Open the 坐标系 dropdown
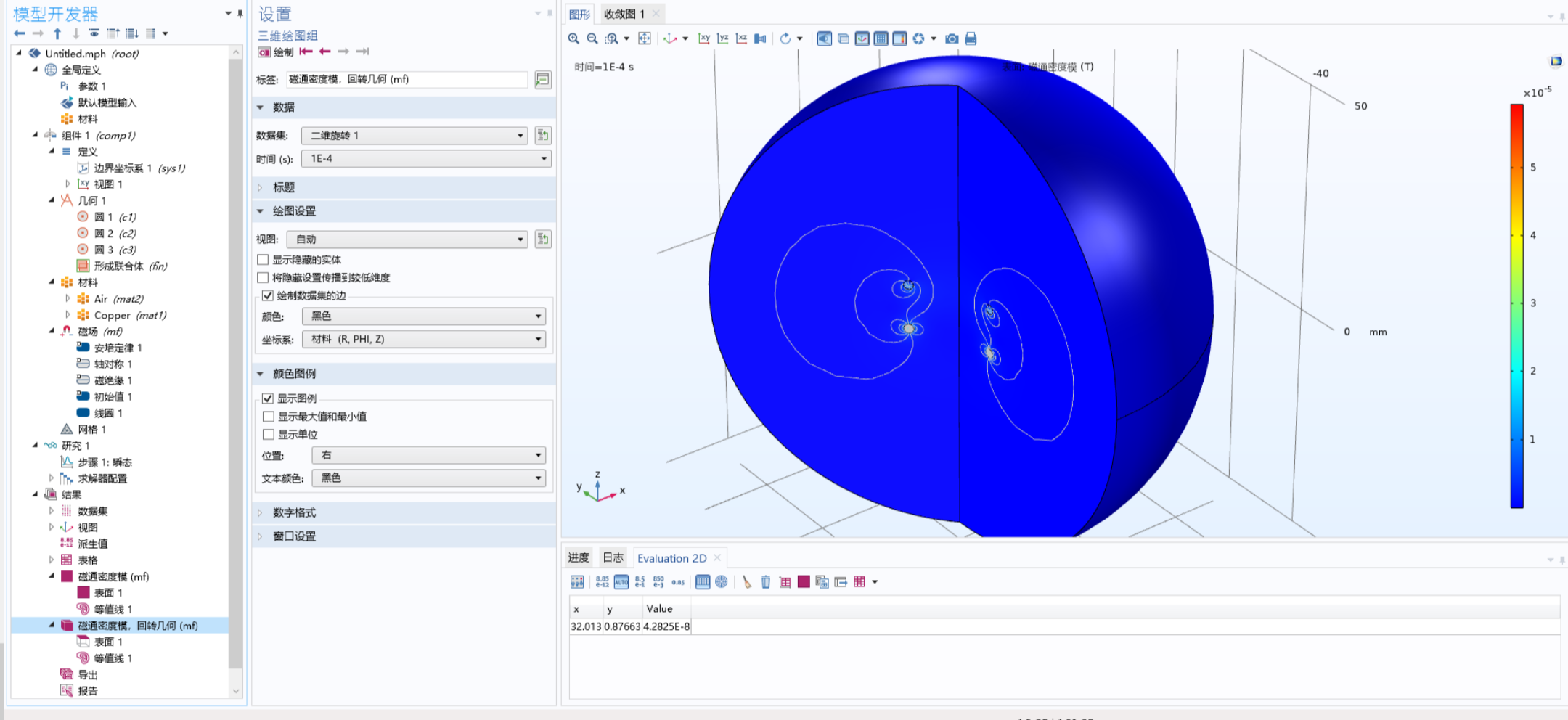 [424, 339]
